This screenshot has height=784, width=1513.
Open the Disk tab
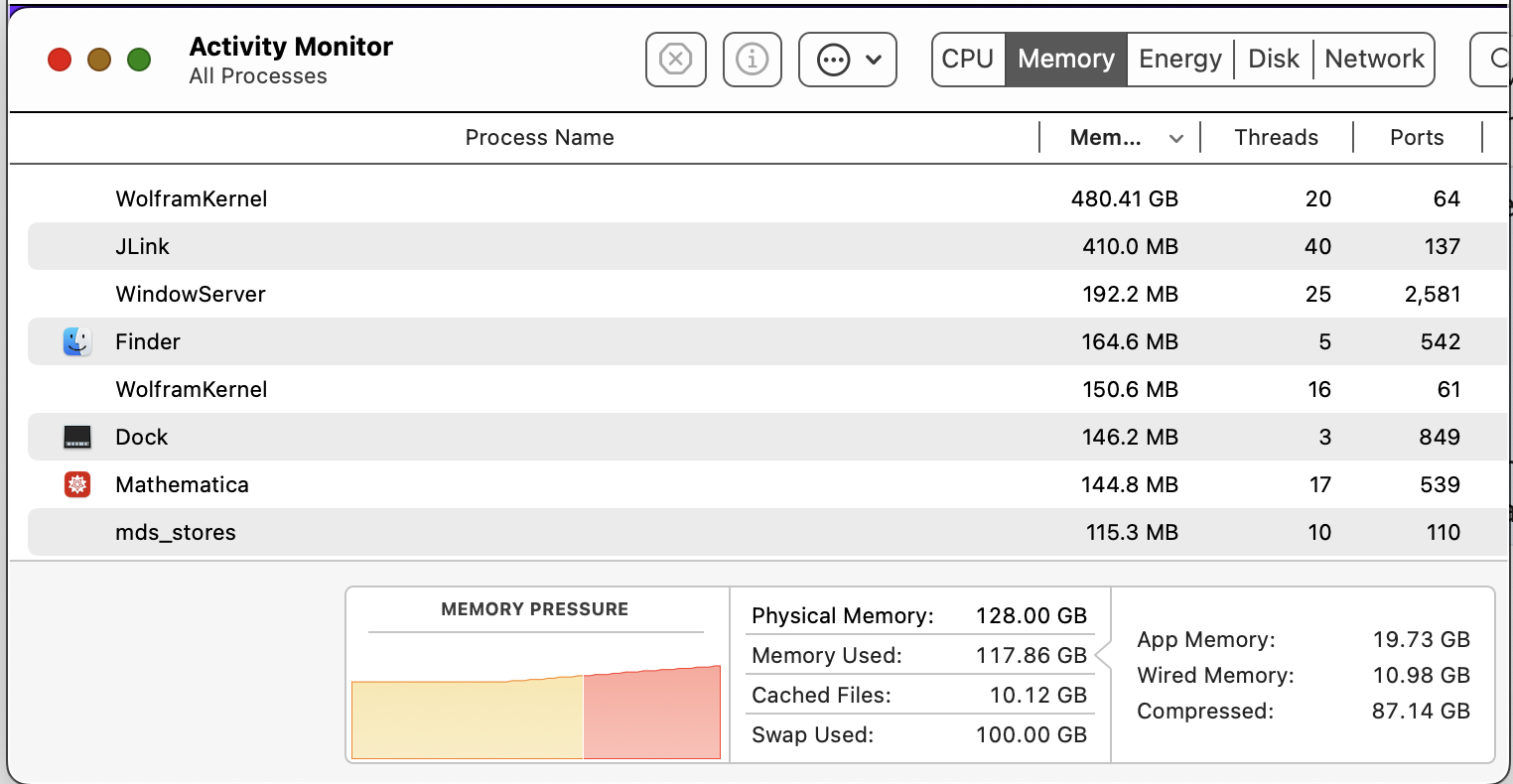(x=1273, y=60)
